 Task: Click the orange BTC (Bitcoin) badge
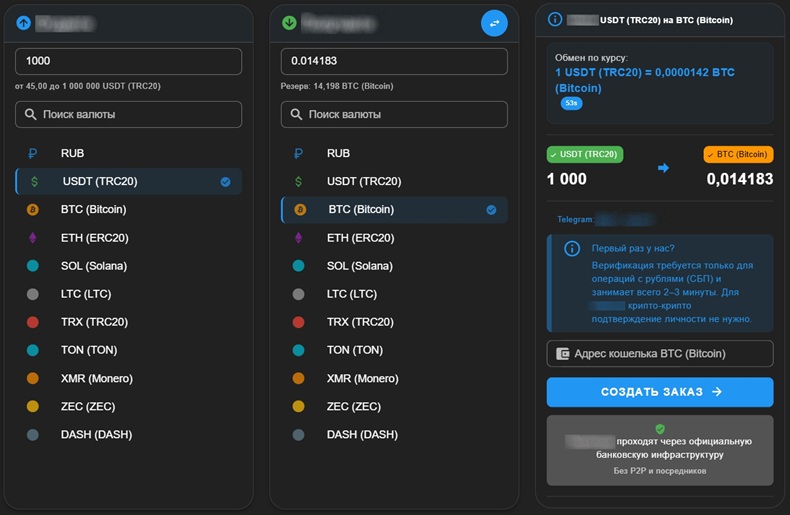pyautogui.click(x=737, y=155)
